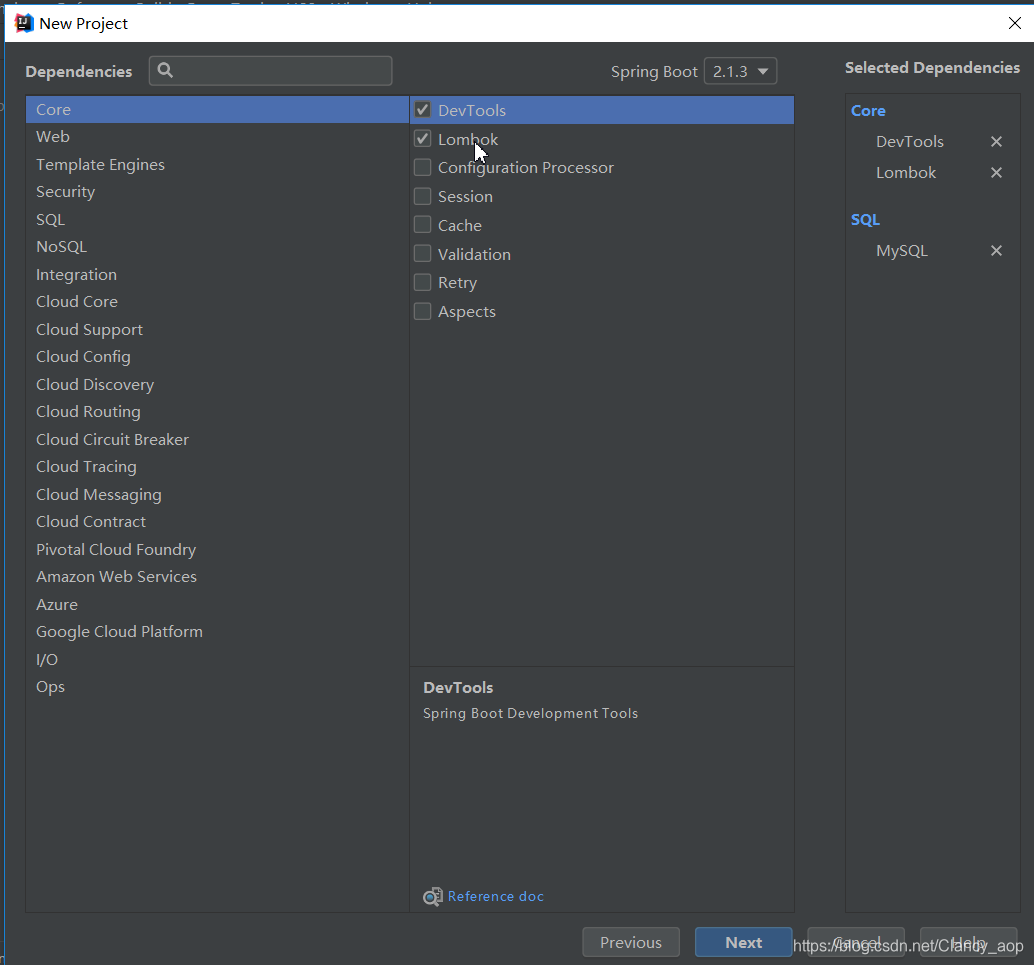Remove DevTools from selected dependencies

[996, 142]
